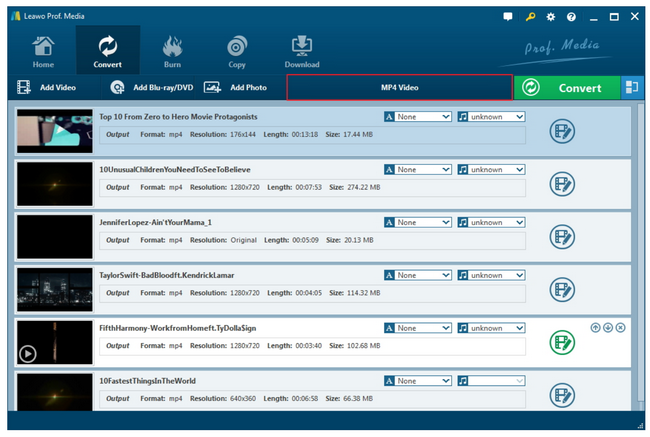650x437 pixels.
Task: Open subtitle dropdown for 10UnusualChildren video
Action: [418, 169]
